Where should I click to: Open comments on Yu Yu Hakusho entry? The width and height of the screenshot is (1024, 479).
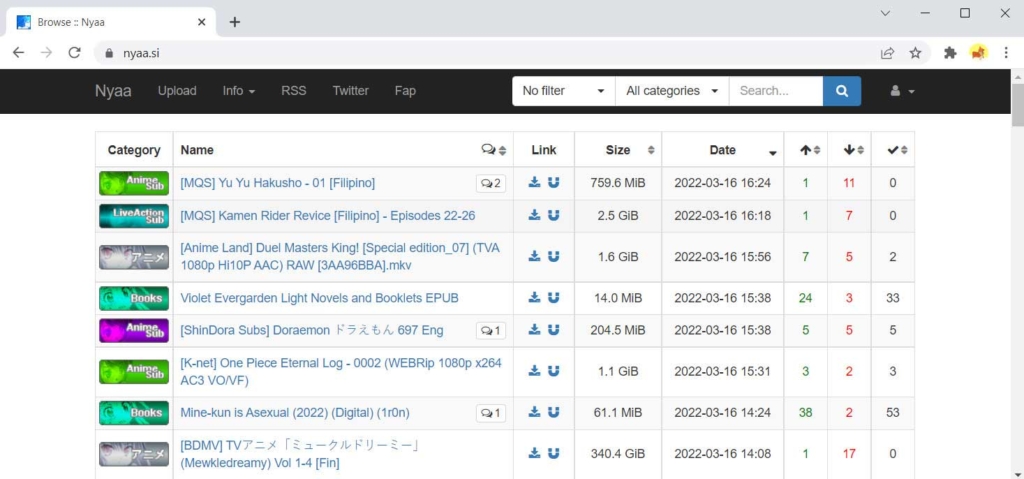coord(490,184)
